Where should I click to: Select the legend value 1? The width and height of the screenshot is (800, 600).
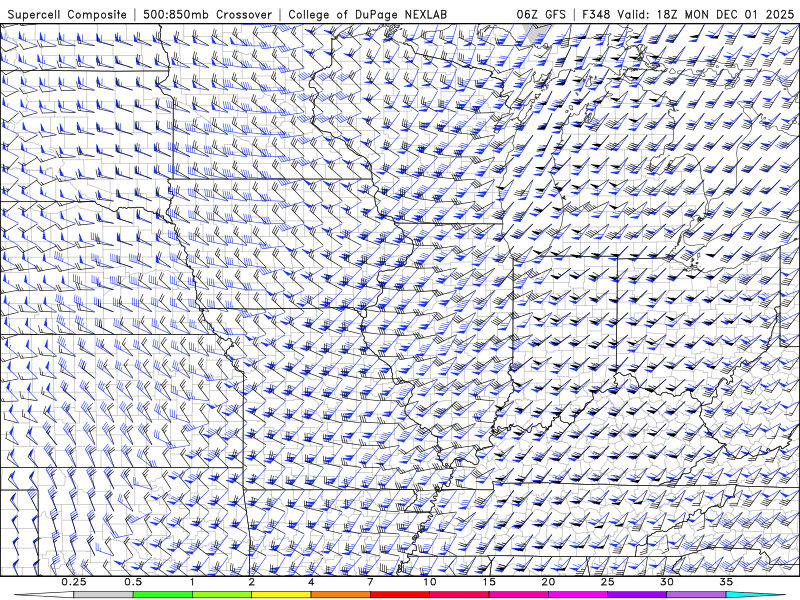click(x=192, y=582)
